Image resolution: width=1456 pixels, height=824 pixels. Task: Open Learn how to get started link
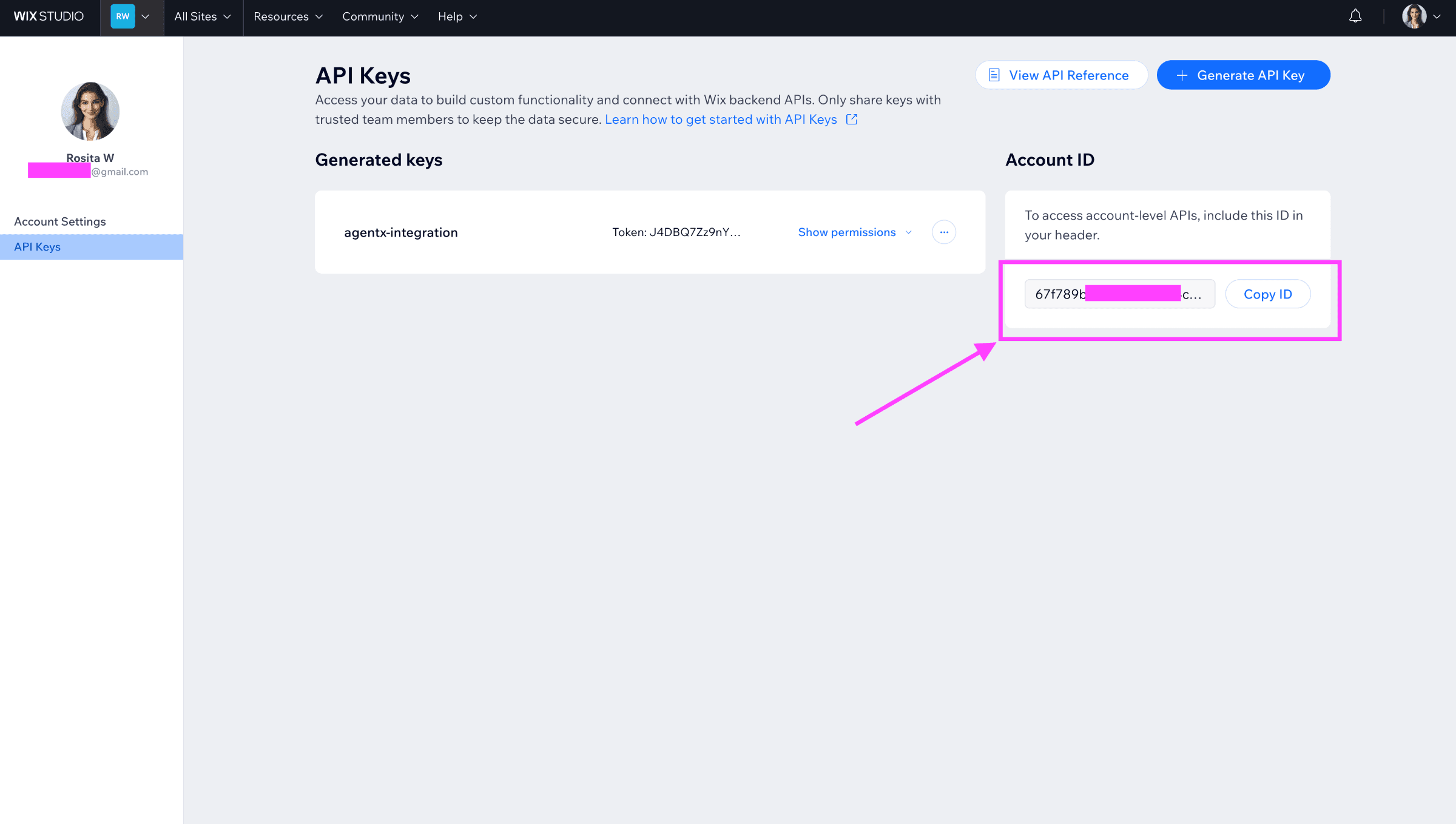721,120
